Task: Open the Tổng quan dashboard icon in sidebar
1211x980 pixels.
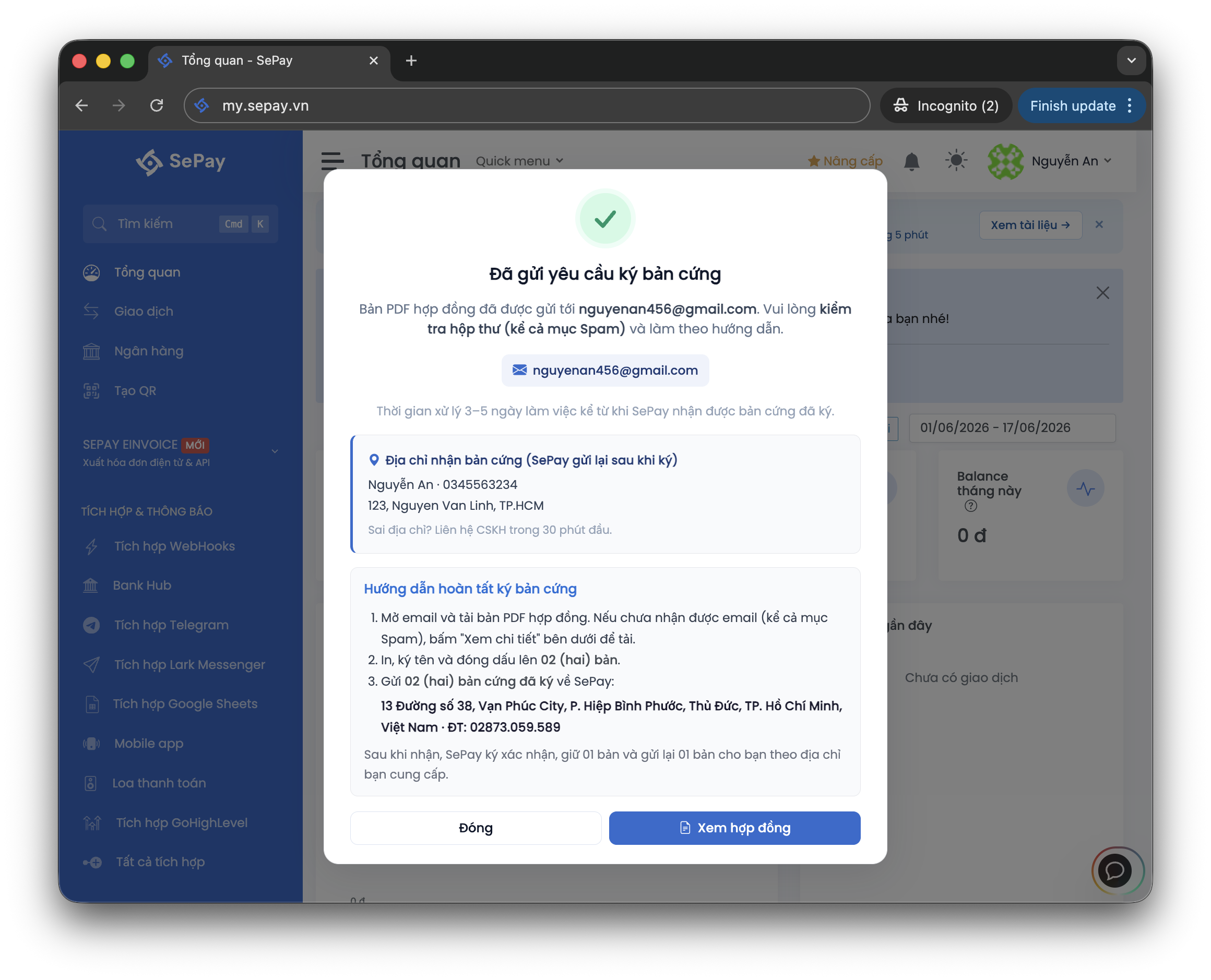Action: point(91,273)
